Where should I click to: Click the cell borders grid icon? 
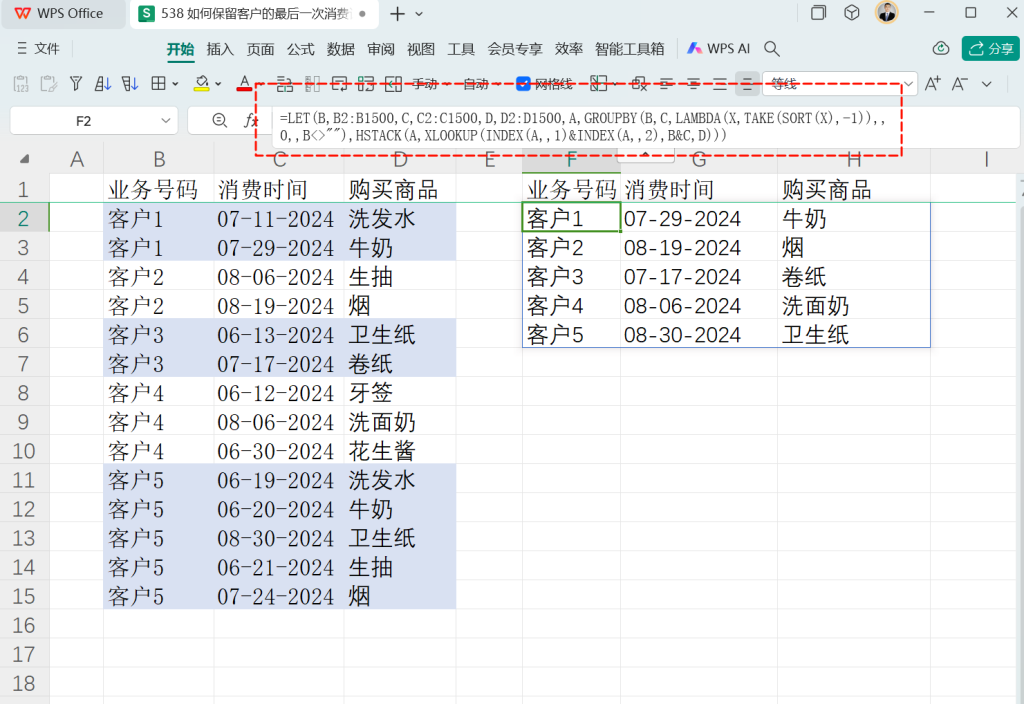tap(158, 84)
